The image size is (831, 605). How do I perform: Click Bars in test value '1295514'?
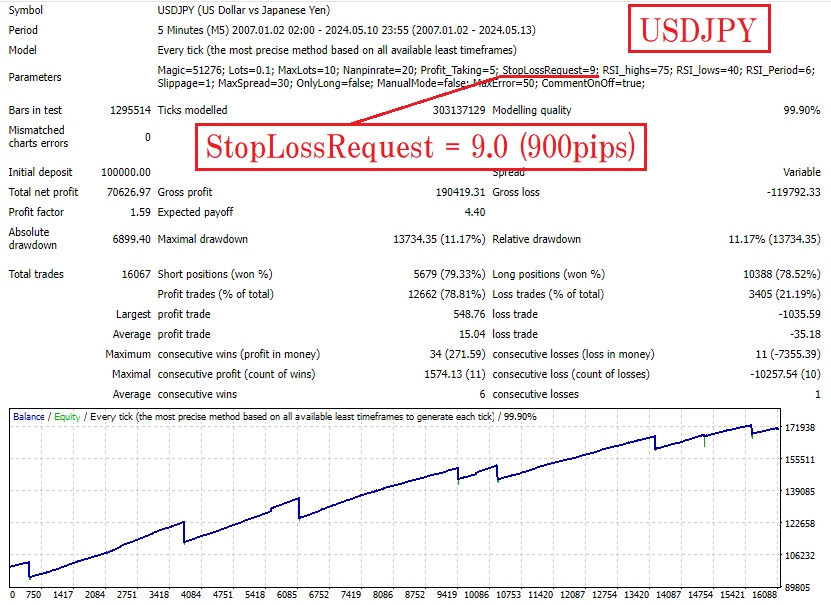pyautogui.click(x=130, y=110)
